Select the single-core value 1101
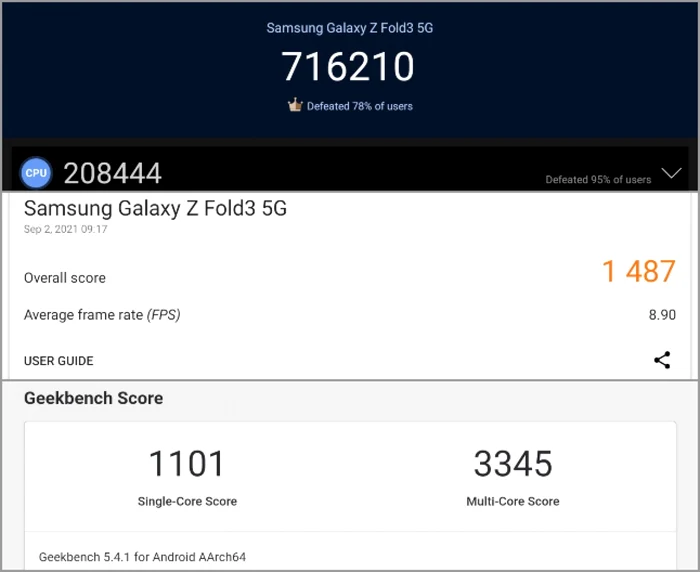 pyautogui.click(x=187, y=463)
